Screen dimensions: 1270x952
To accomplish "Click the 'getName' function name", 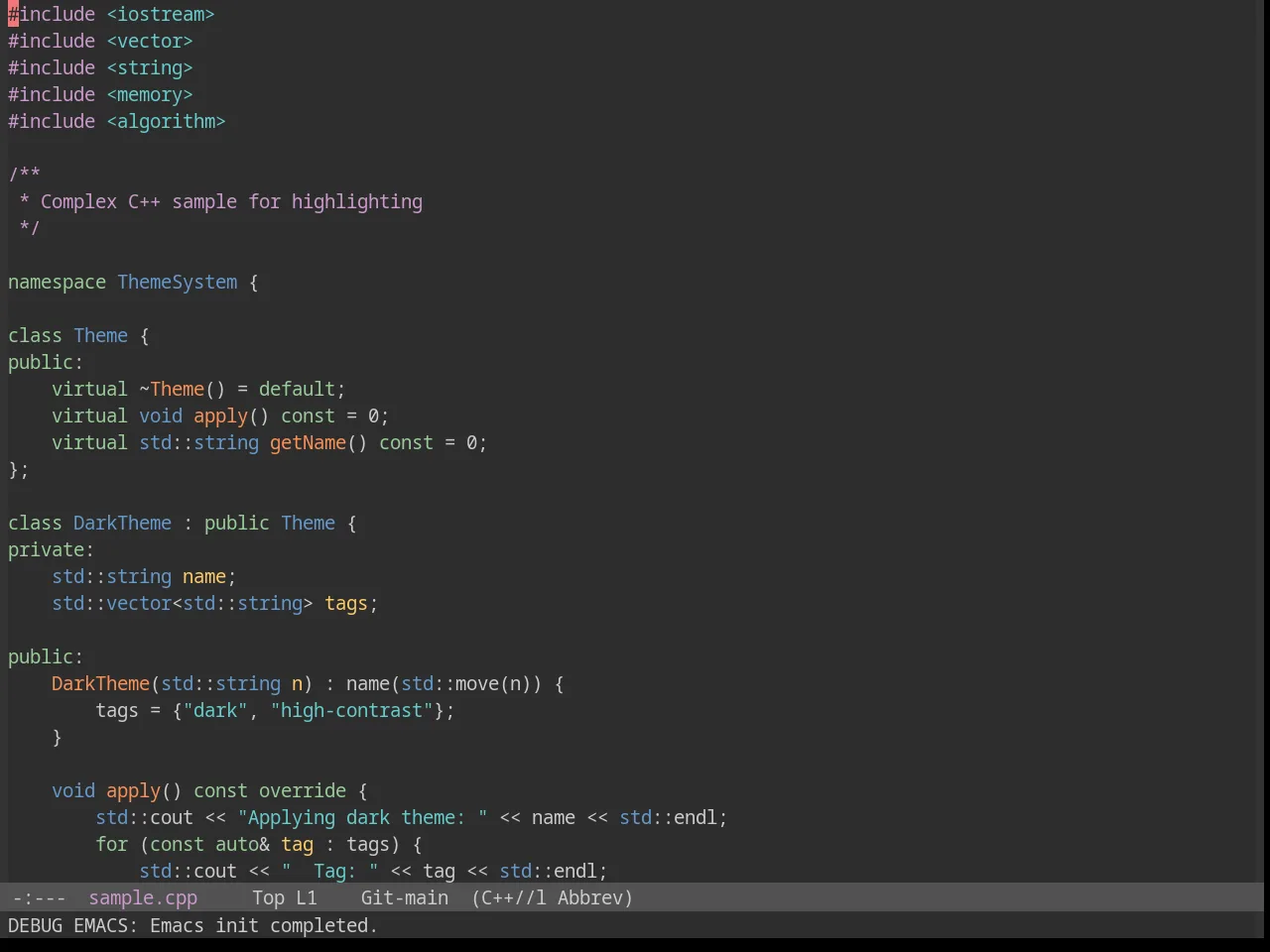I will [308, 443].
